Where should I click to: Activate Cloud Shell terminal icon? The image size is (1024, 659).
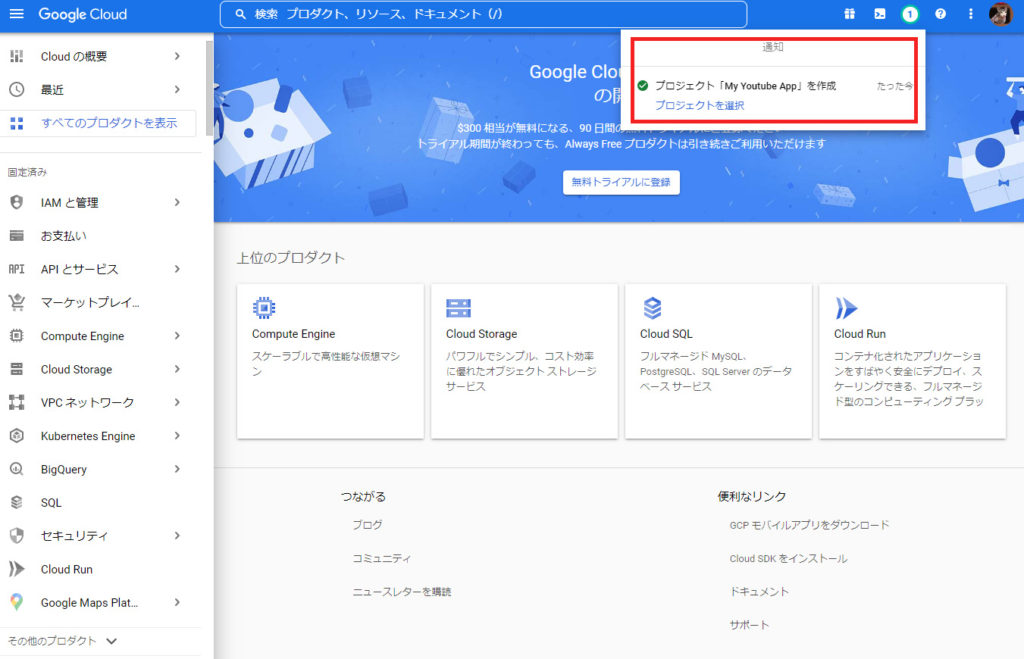click(x=880, y=14)
